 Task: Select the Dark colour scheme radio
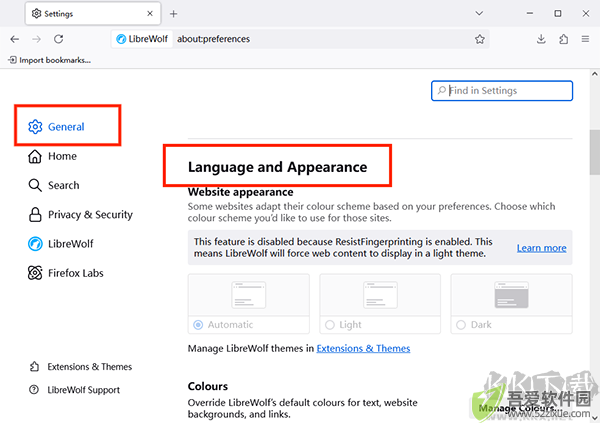click(x=461, y=325)
